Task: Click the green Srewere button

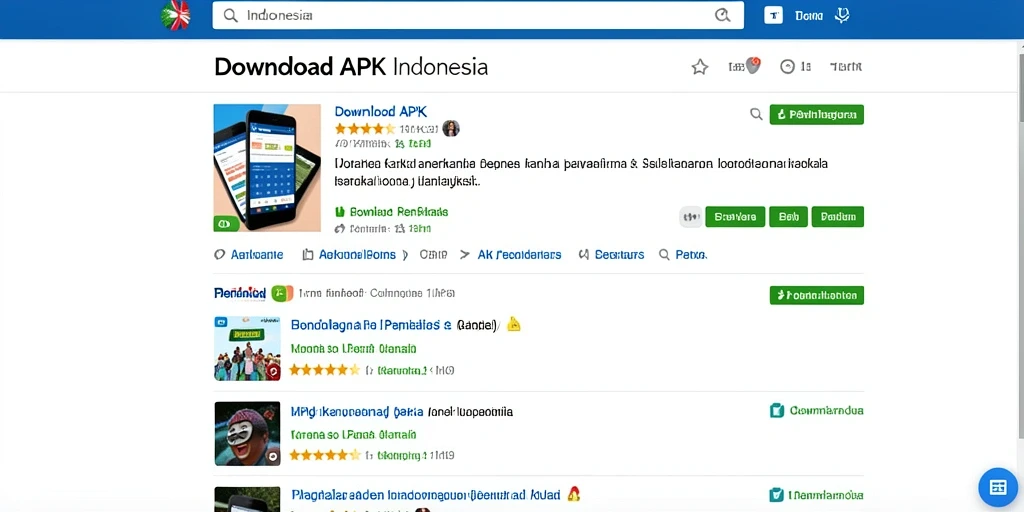Action: pos(735,217)
